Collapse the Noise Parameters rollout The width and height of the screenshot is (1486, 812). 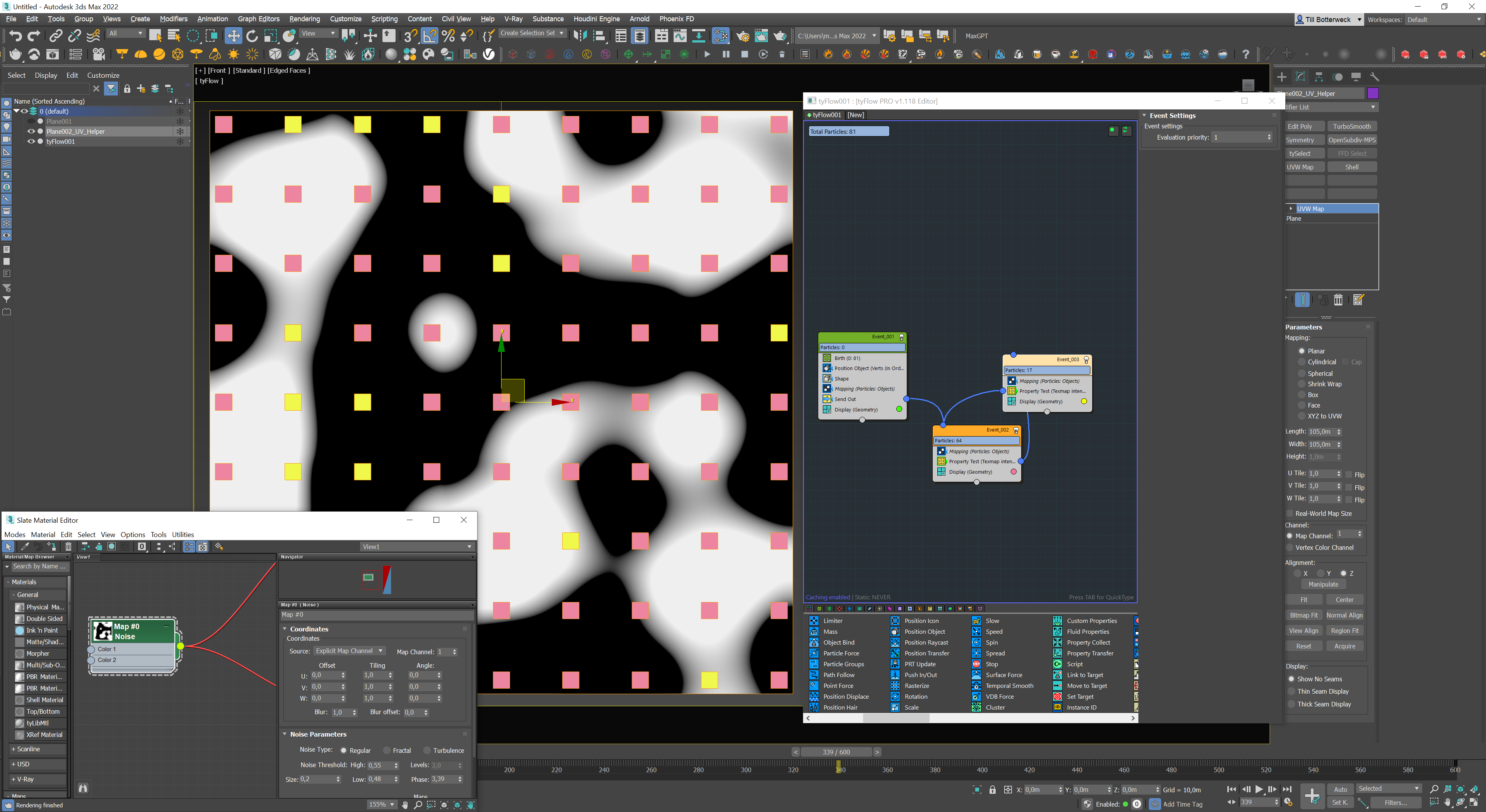point(318,734)
